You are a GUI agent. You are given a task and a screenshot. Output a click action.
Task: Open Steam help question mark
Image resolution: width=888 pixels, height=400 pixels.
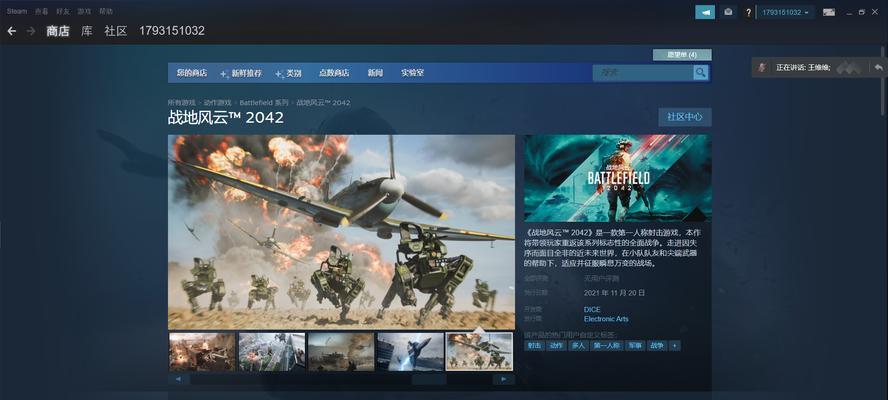[748, 12]
